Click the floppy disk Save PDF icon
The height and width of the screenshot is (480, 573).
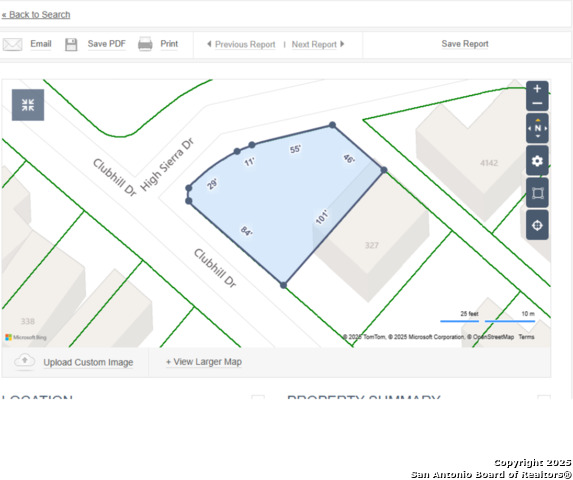pyautogui.click(x=71, y=45)
